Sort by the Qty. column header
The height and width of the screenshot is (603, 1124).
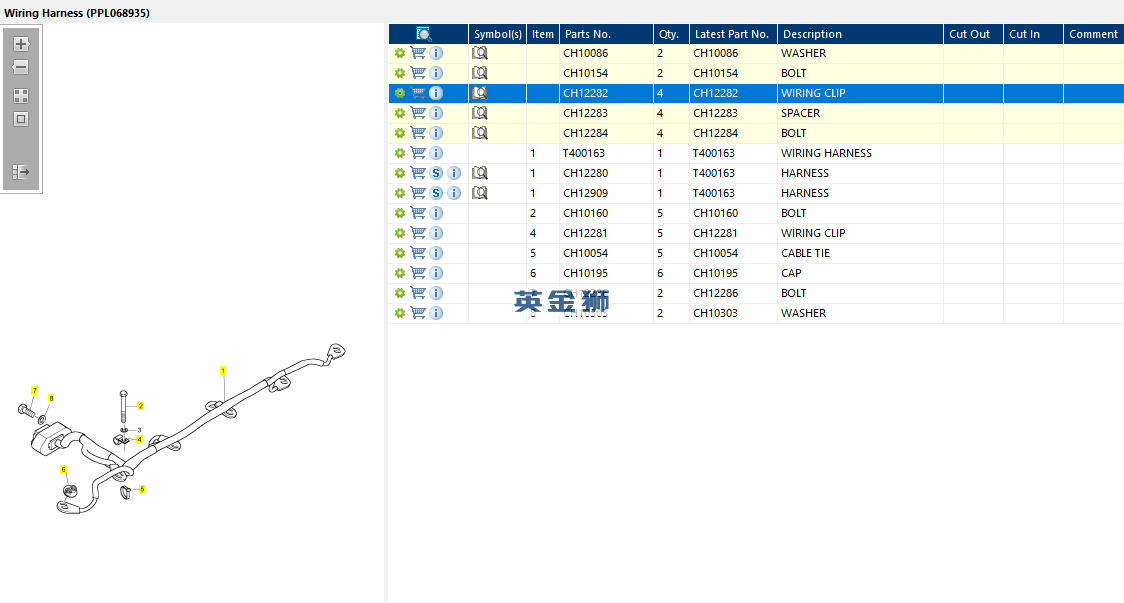coord(672,34)
